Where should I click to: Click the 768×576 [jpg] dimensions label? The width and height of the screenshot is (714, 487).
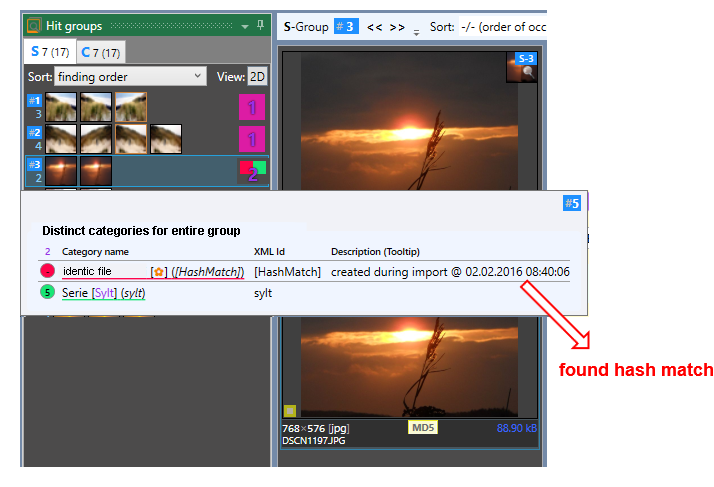[316, 429]
